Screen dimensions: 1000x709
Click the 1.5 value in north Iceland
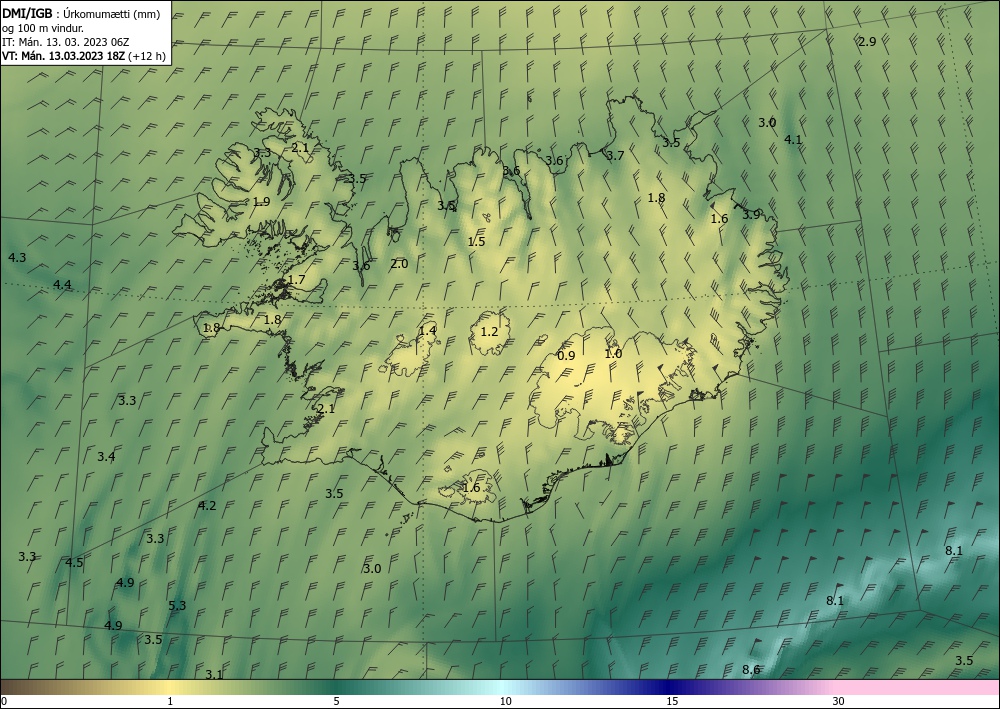476,242
